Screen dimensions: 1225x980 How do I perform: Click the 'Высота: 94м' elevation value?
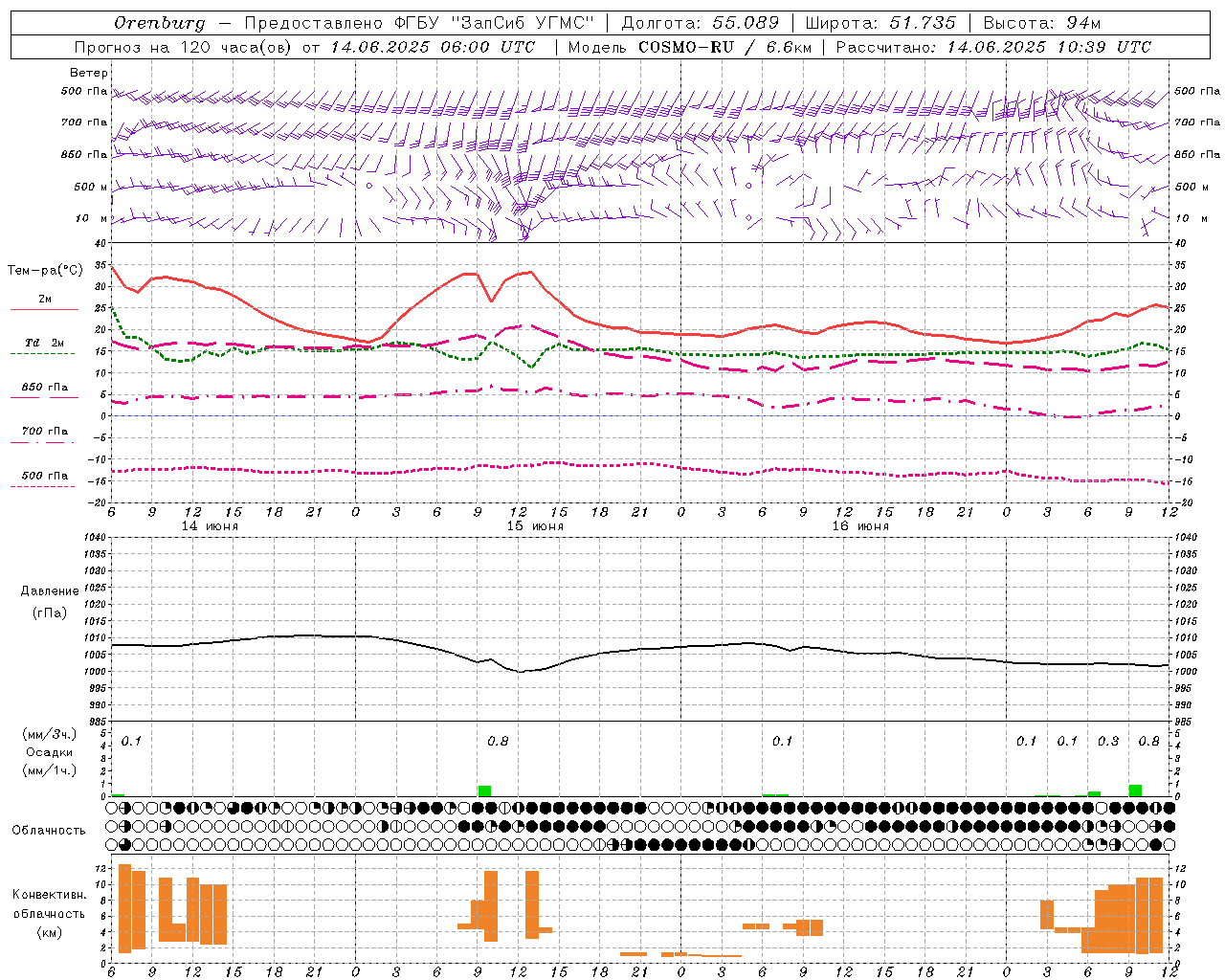[x=1042, y=22]
